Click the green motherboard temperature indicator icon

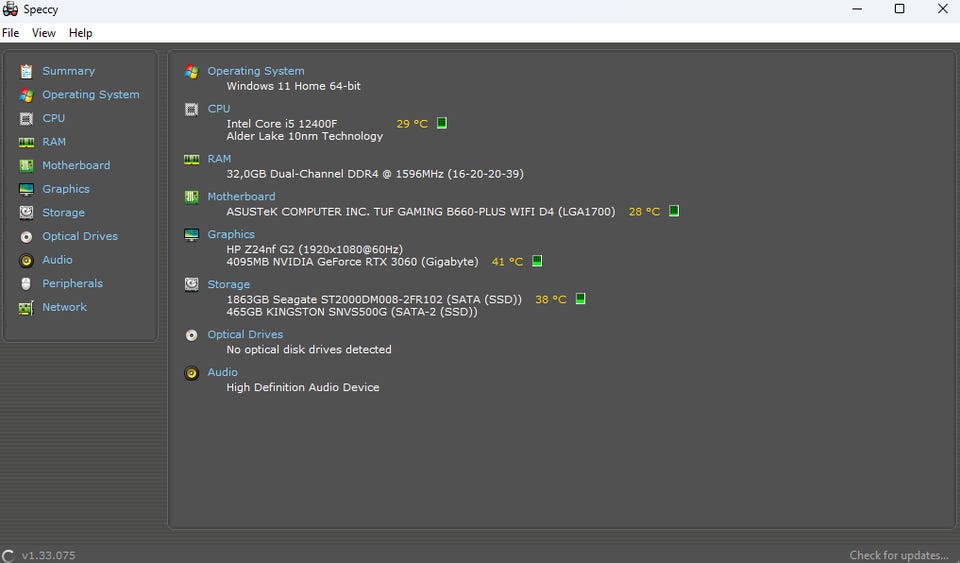coord(673,211)
